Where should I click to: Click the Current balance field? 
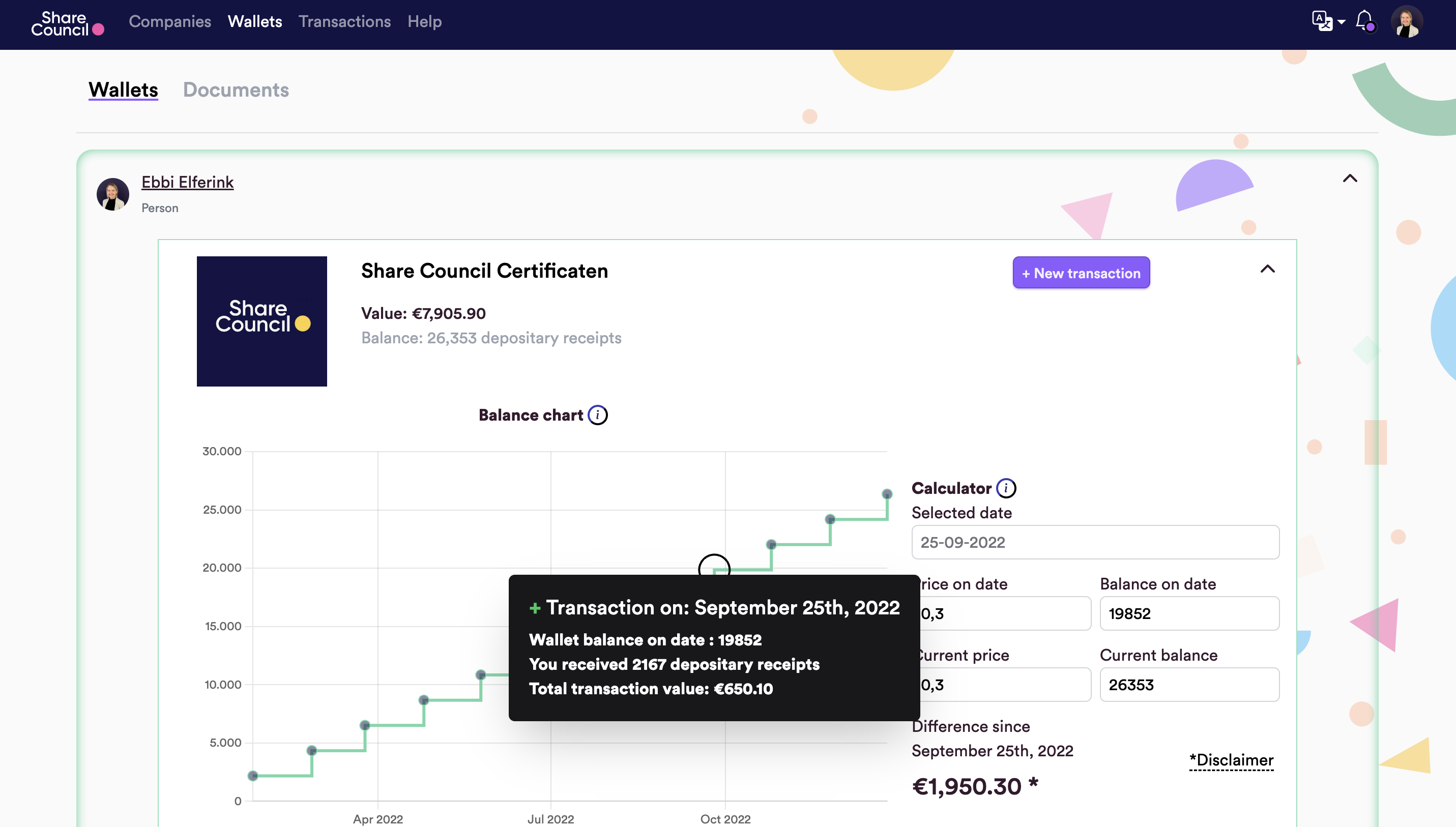pos(1189,685)
